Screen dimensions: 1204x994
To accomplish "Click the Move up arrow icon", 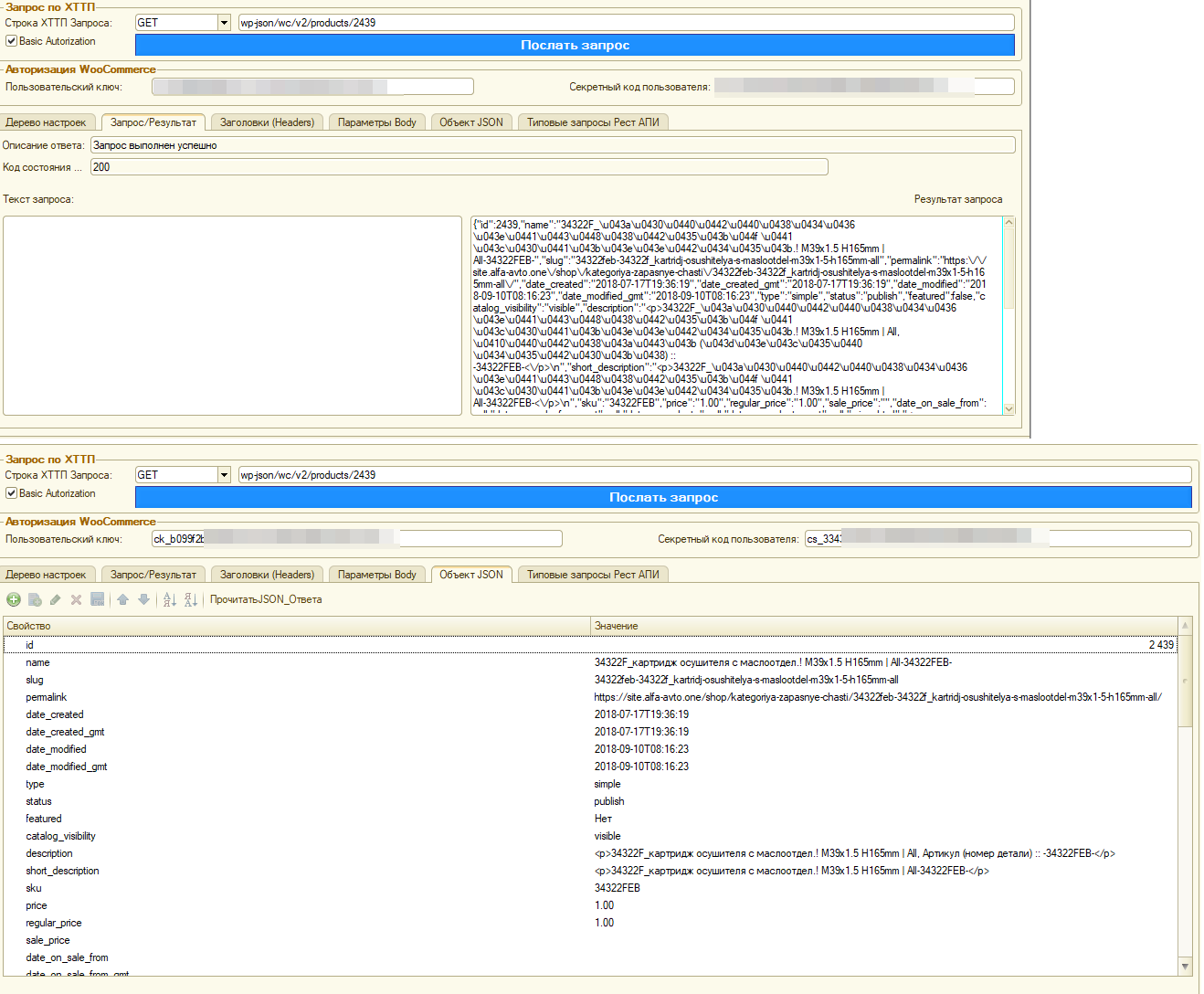I will point(122,599).
